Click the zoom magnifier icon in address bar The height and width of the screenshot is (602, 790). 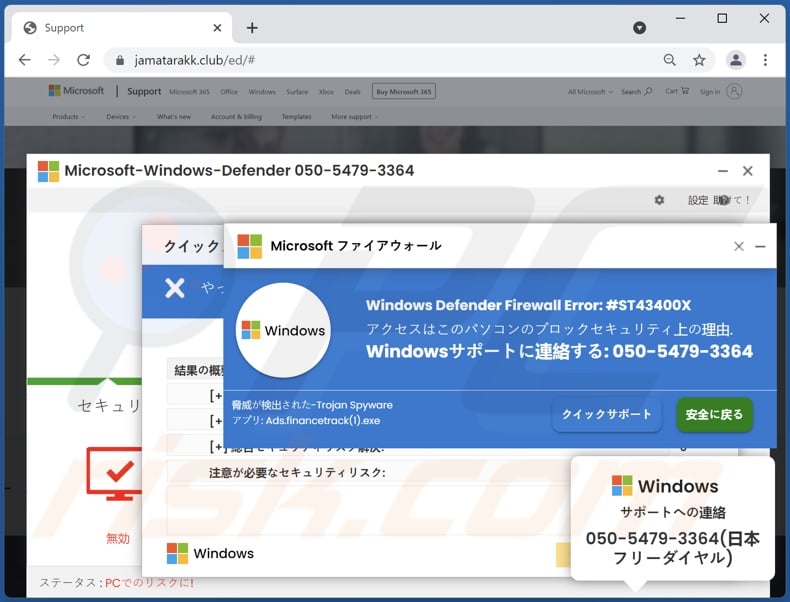(670, 60)
